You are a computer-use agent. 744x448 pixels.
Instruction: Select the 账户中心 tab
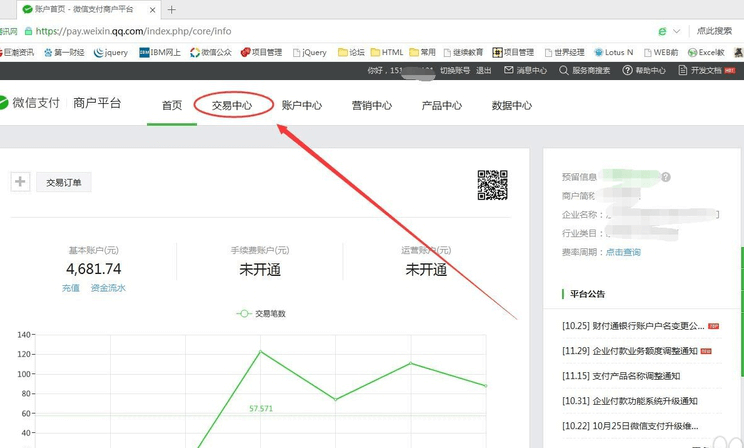(302, 105)
